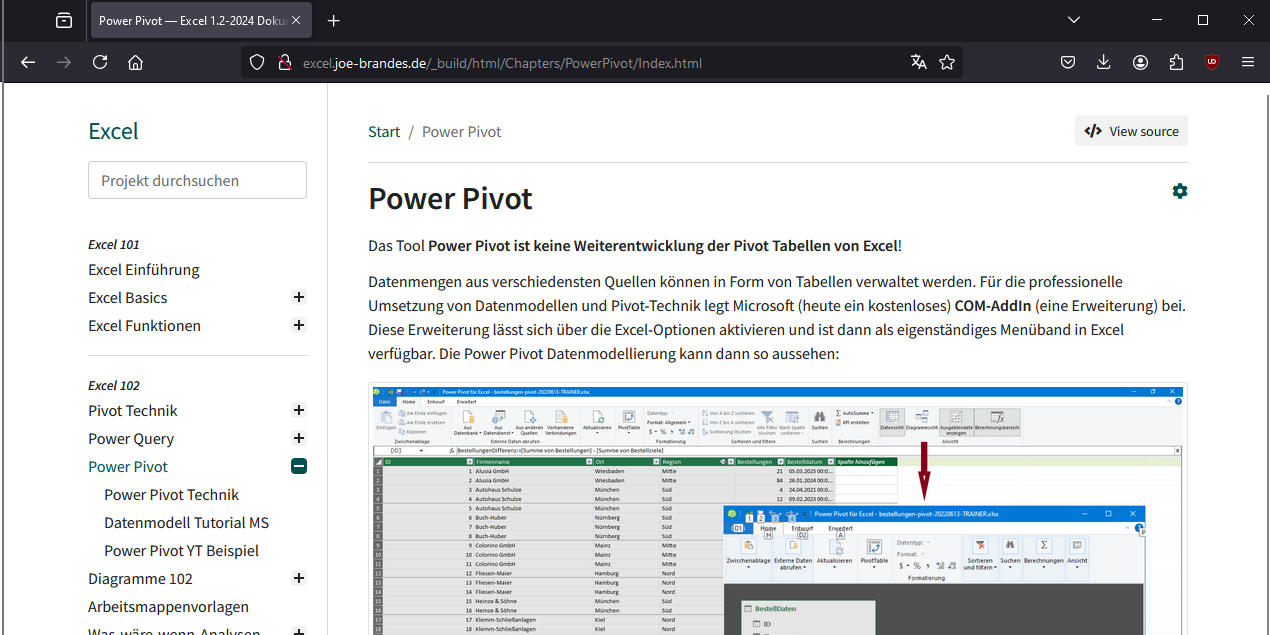Click the View source button
The width and height of the screenshot is (1270, 635).
click(x=1131, y=131)
